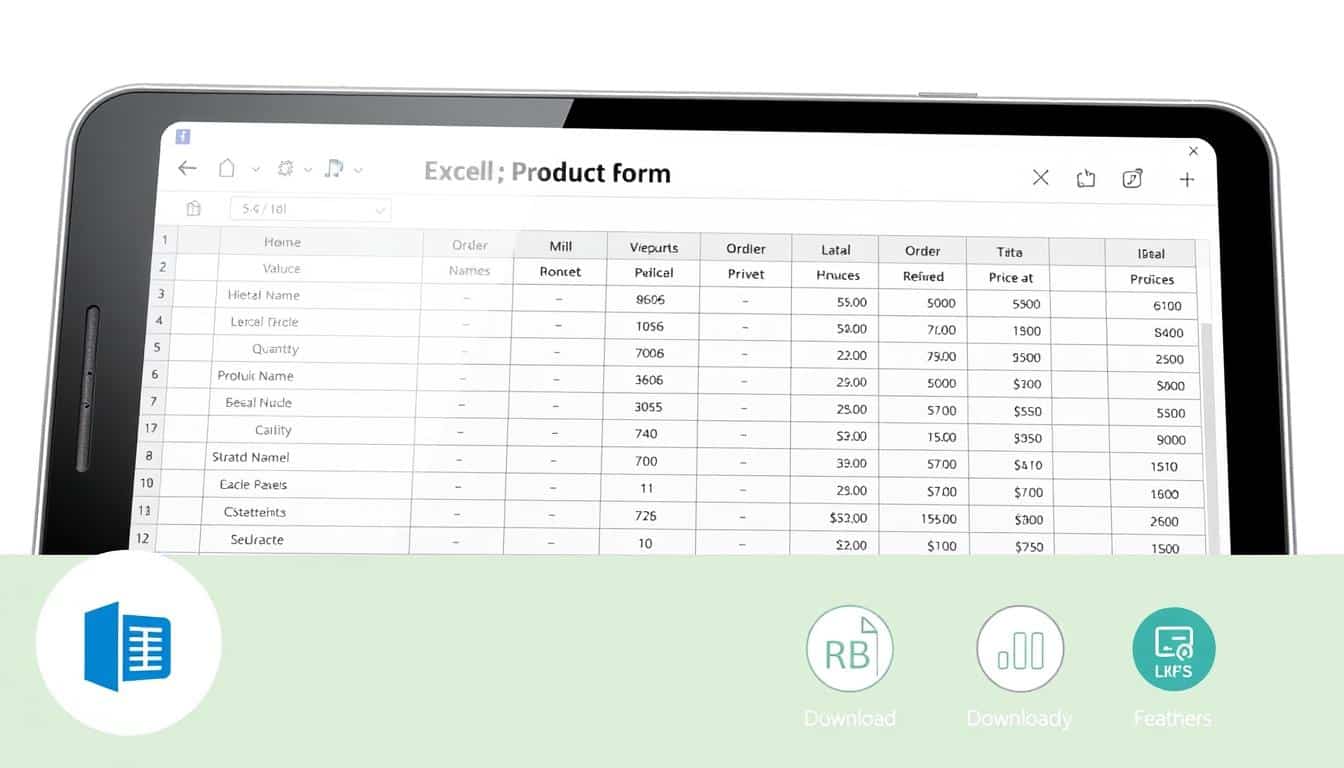Select the 'Stratd Namel' row label

tap(251, 457)
